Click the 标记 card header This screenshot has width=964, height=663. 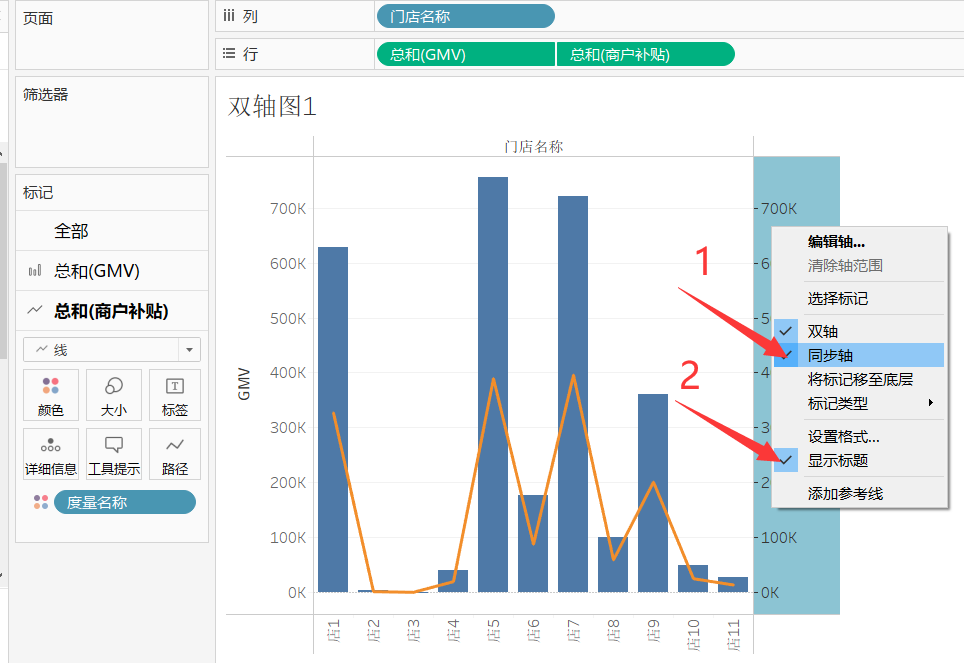tap(38, 193)
